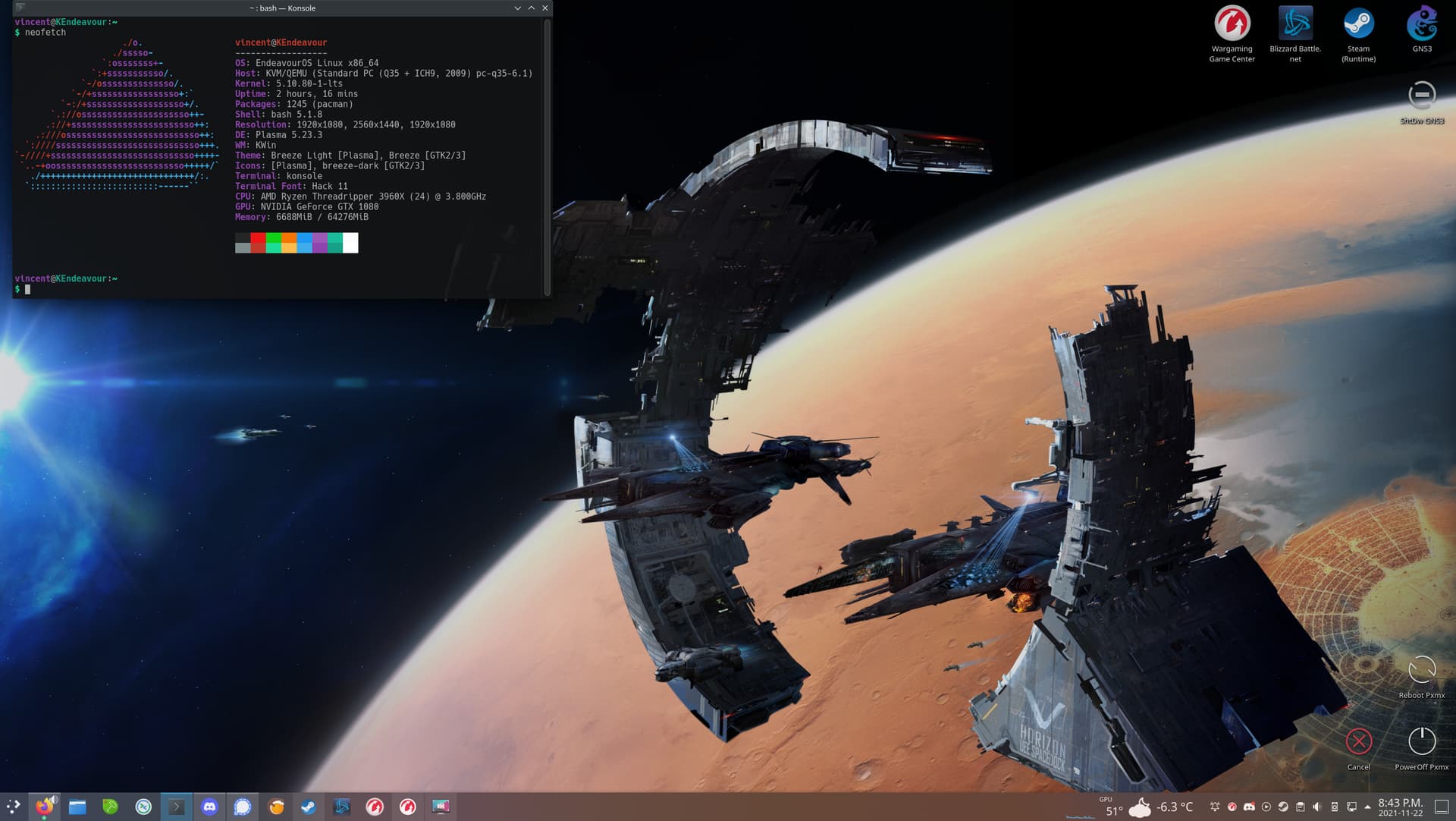
Task: Expand hidden system tray icons arrow
Action: click(1368, 807)
